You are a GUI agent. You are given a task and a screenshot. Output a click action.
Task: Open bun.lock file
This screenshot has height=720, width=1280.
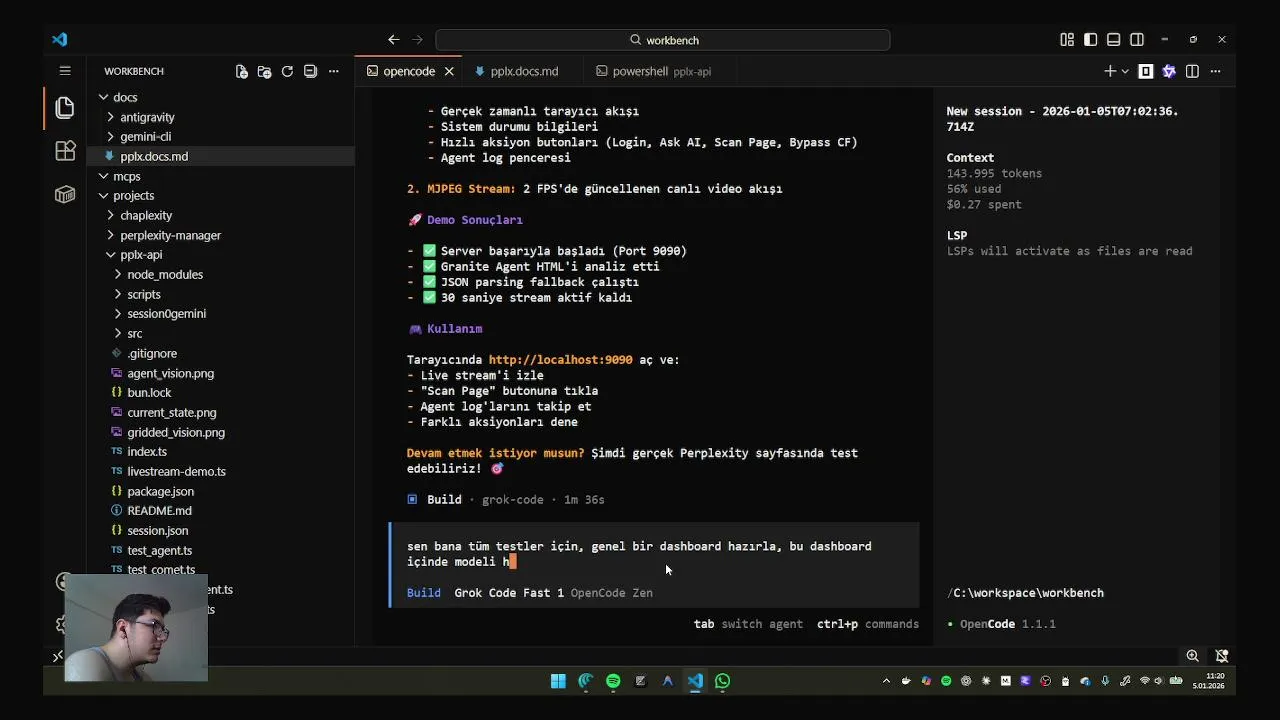click(220, 393)
